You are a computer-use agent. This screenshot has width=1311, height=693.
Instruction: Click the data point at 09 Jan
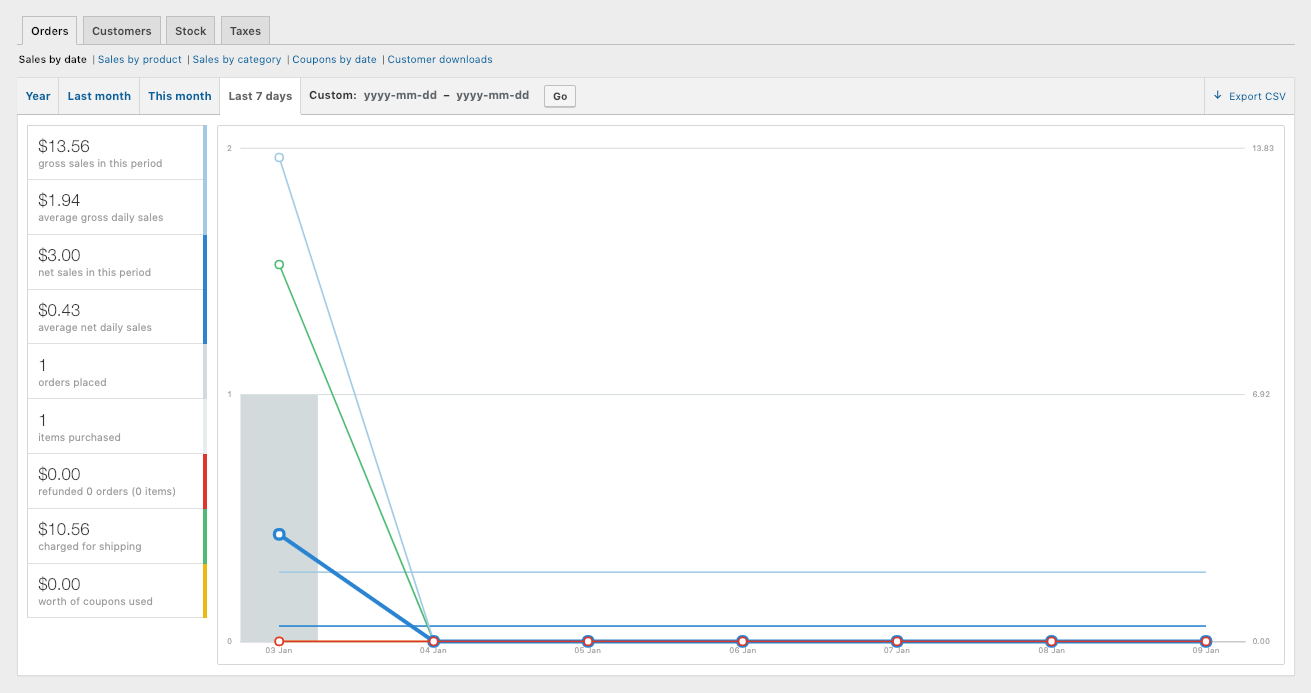click(1206, 641)
